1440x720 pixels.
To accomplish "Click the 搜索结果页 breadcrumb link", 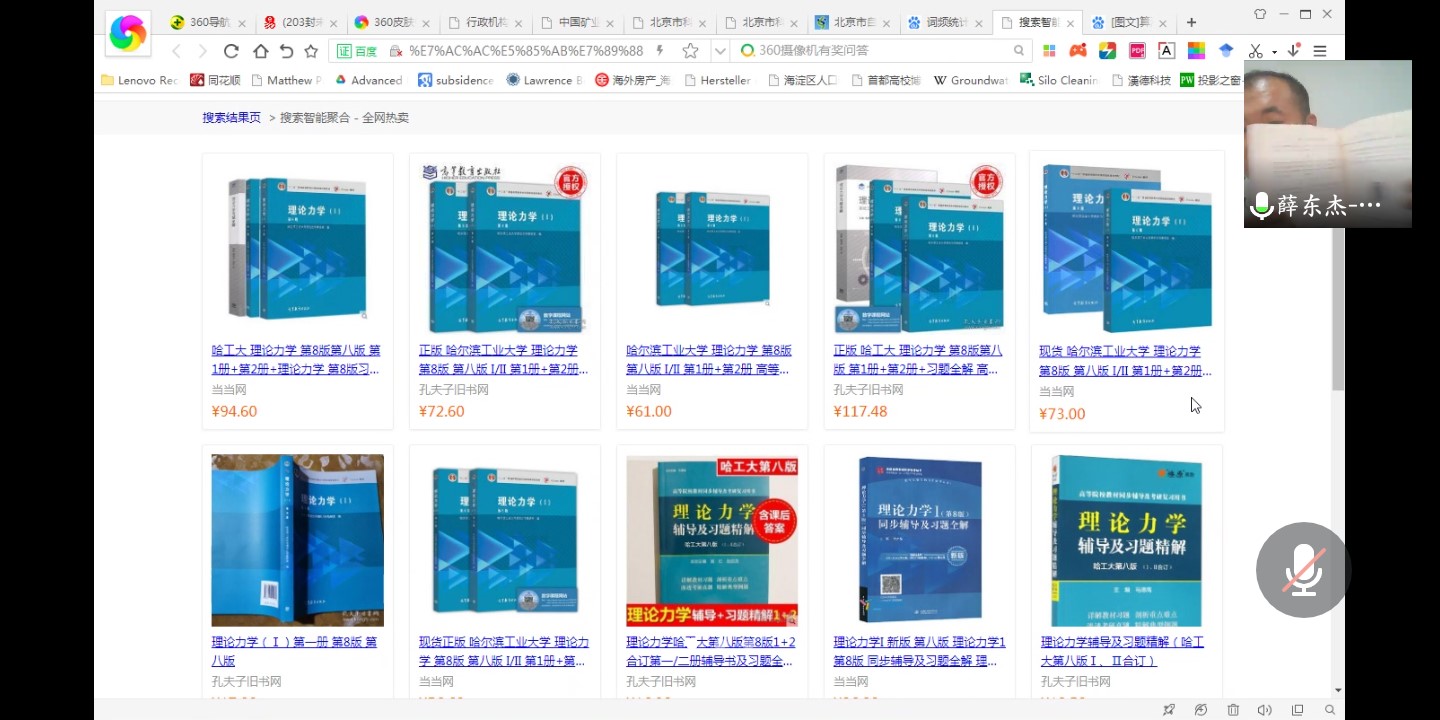I will click(x=231, y=117).
